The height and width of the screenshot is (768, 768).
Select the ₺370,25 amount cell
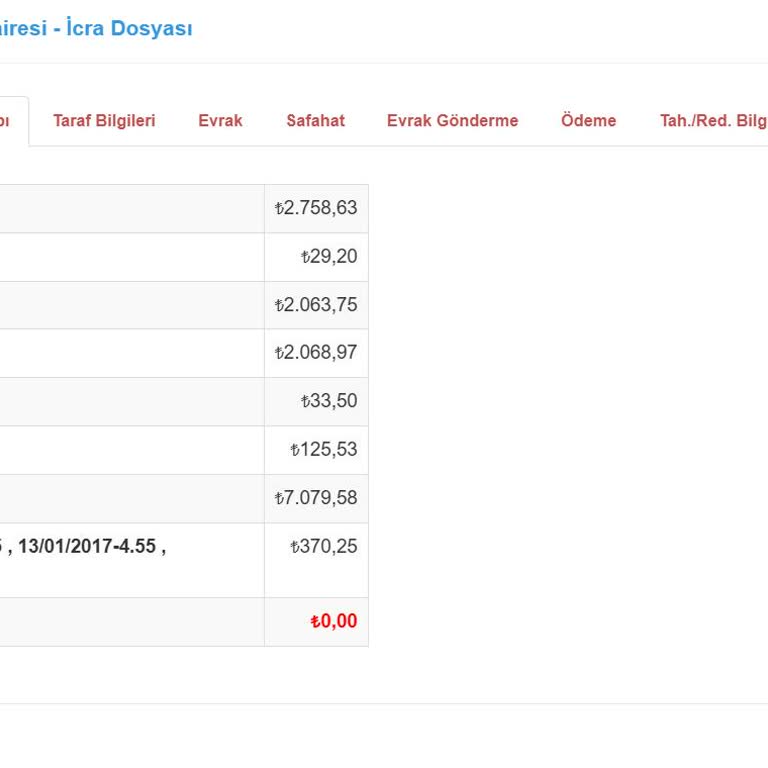[x=323, y=546]
